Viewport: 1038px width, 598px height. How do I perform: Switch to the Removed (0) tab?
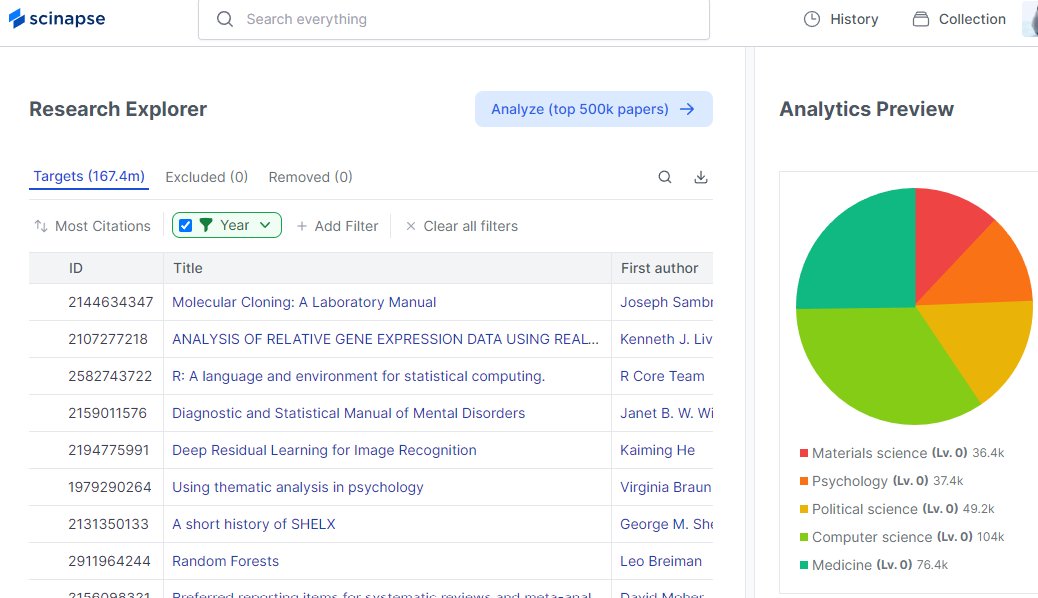pos(310,177)
